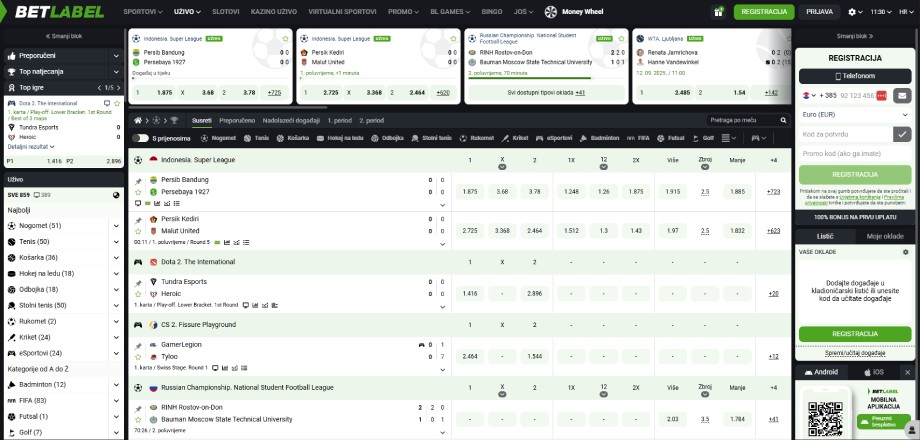Favorite the Heroic match star
Screen dimensions: 920x440
(138, 294)
